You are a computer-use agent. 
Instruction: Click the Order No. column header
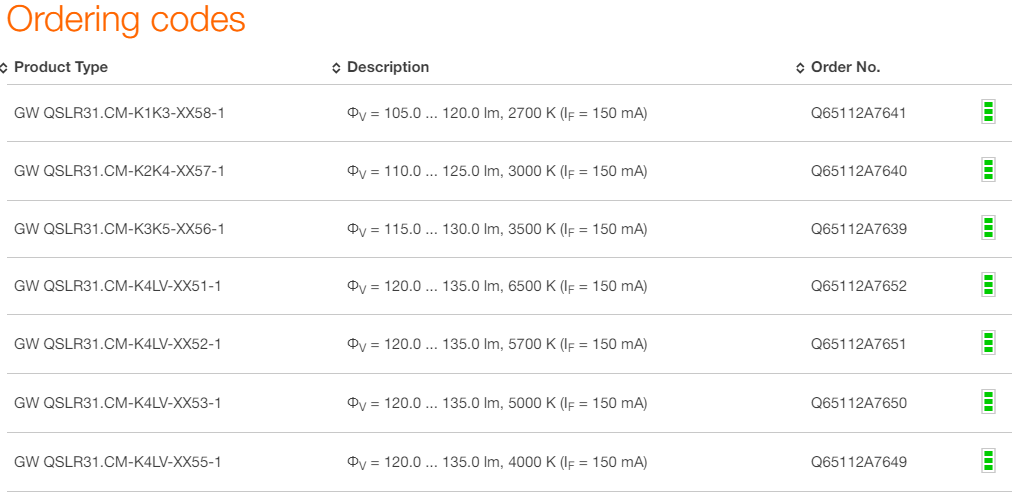point(845,67)
